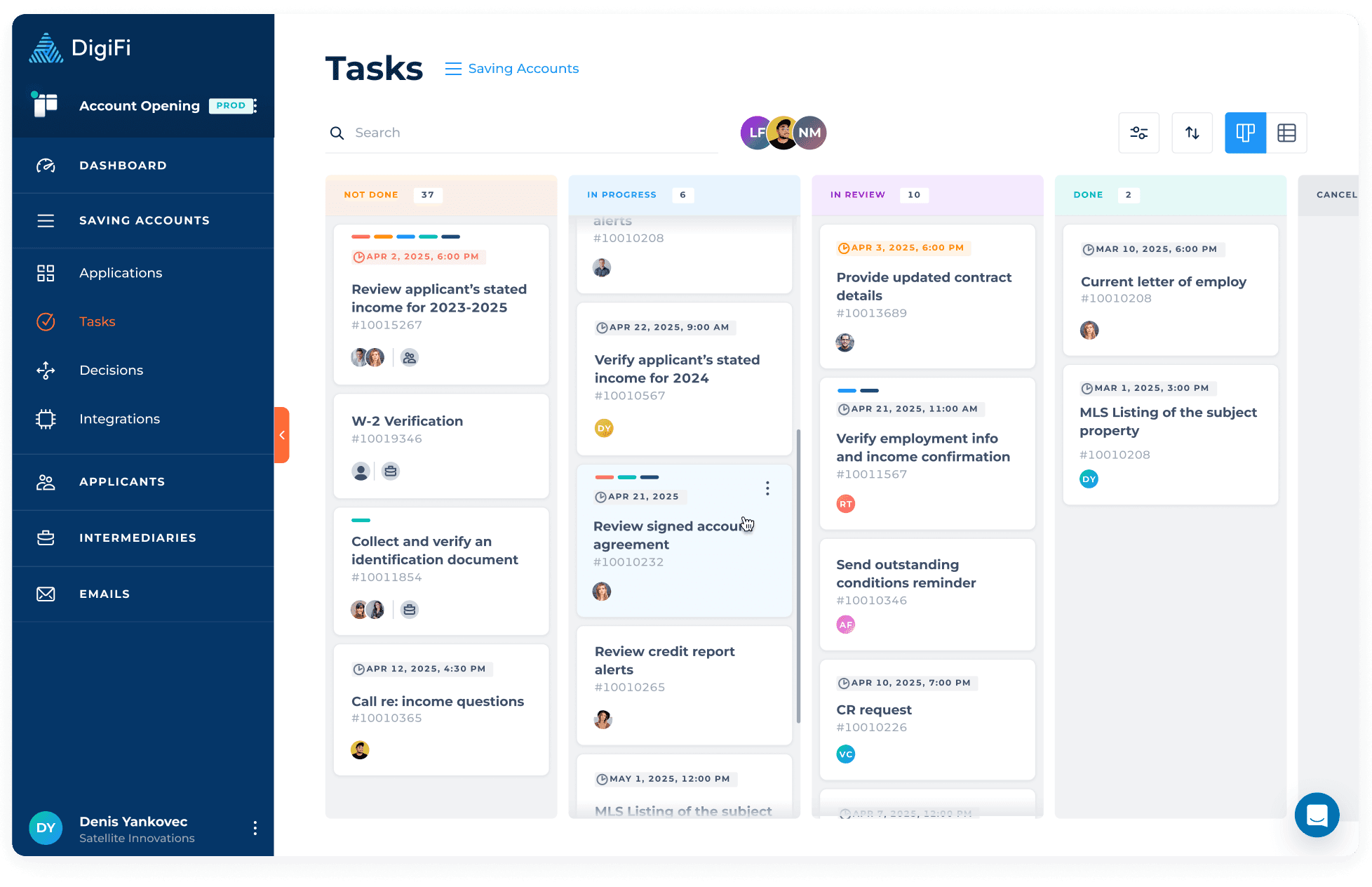
Task: Open the filter settings icon
Action: (1138, 133)
